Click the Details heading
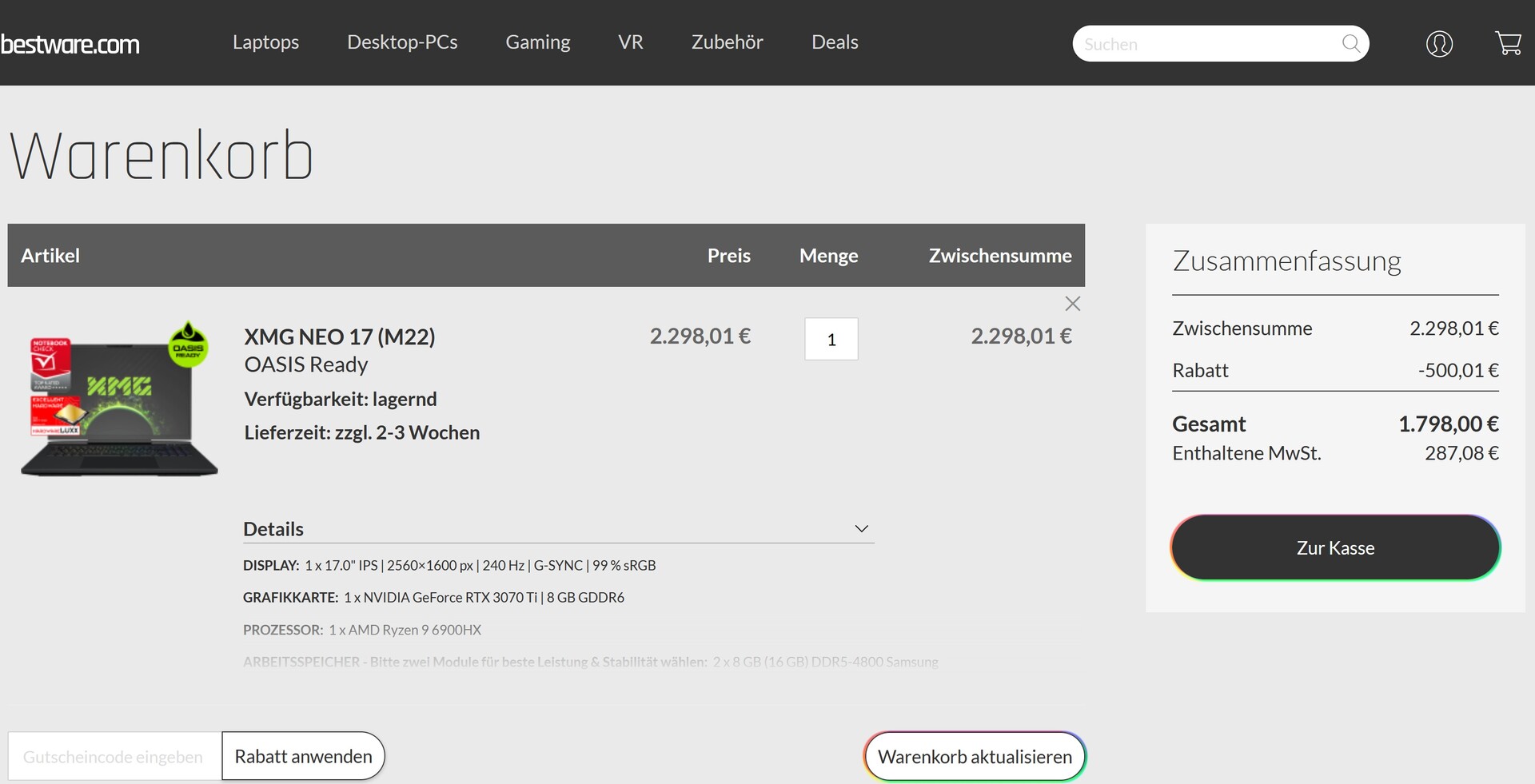 point(273,529)
